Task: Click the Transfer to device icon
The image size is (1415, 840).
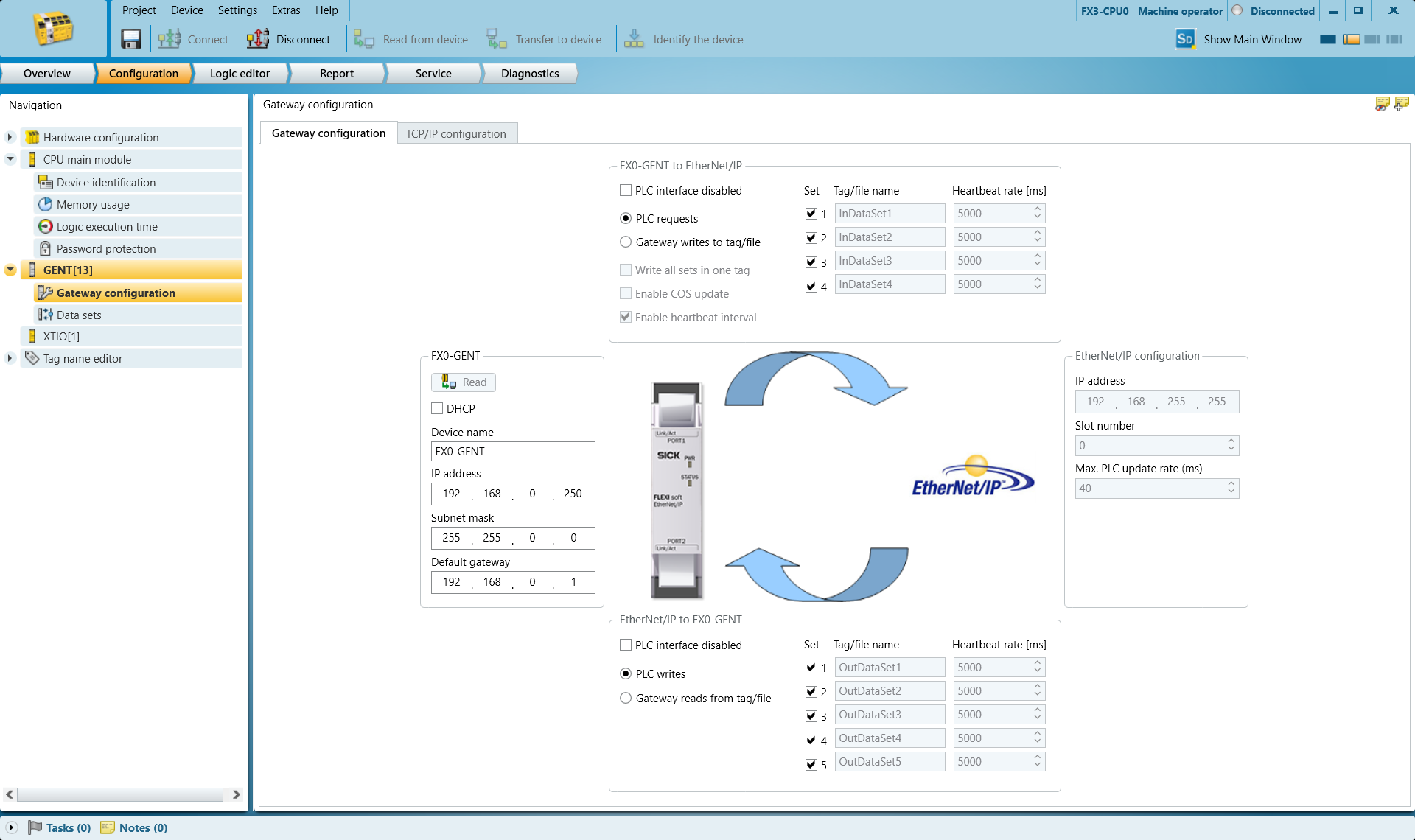Action: tap(497, 39)
